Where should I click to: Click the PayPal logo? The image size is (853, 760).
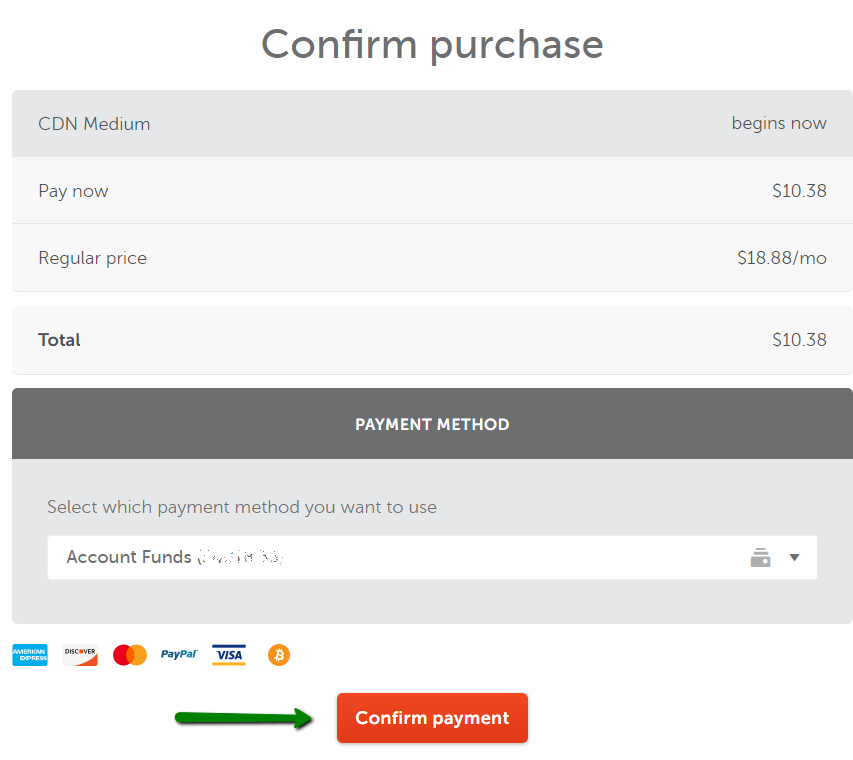(179, 654)
